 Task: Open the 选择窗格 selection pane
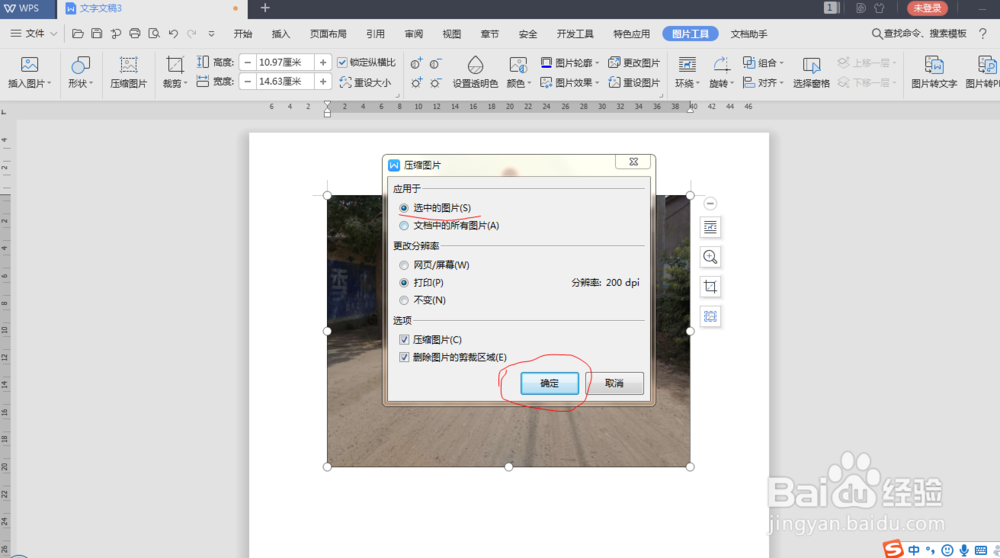tap(811, 71)
